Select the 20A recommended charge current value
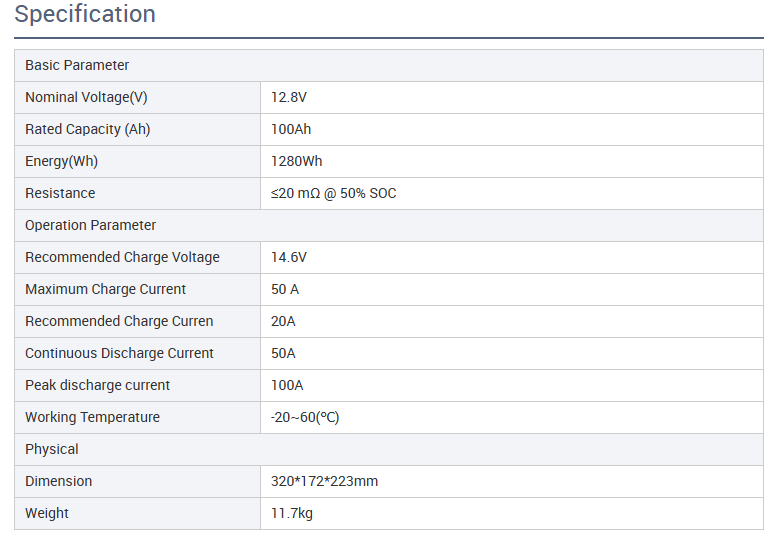The width and height of the screenshot is (778, 533). point(283,321)
